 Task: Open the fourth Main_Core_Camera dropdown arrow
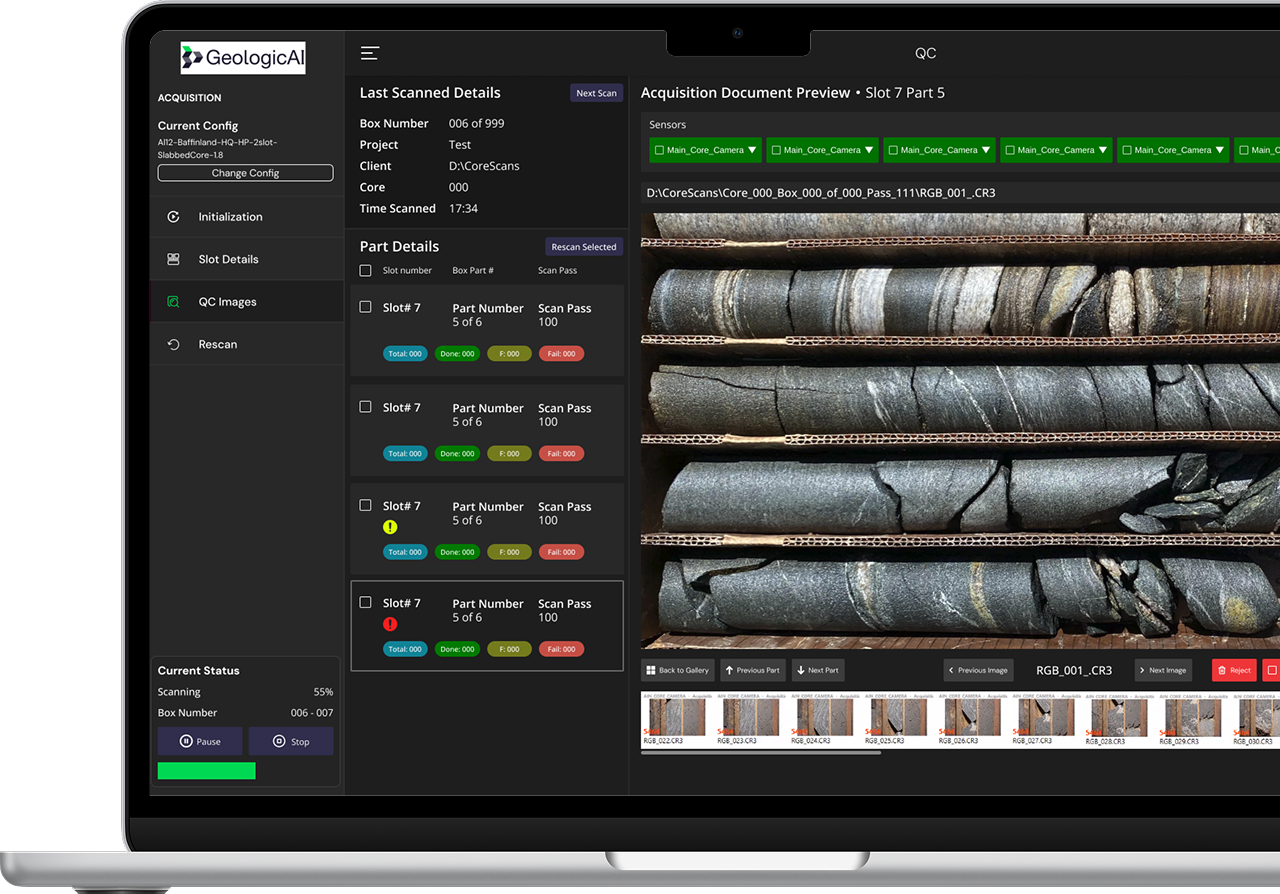(1103, 150)
